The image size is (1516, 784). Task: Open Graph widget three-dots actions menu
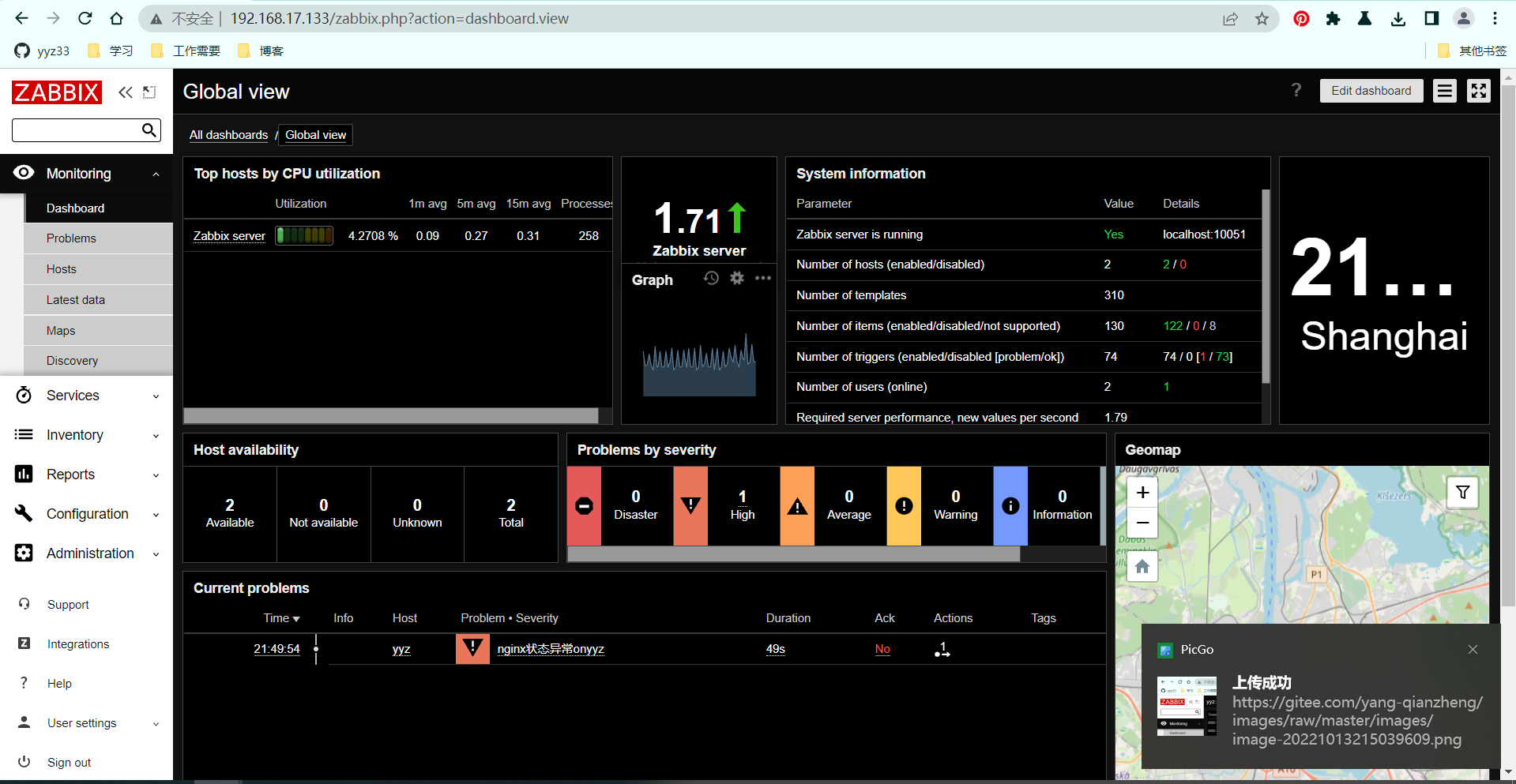pyautogui.click(x=763, y=278)
